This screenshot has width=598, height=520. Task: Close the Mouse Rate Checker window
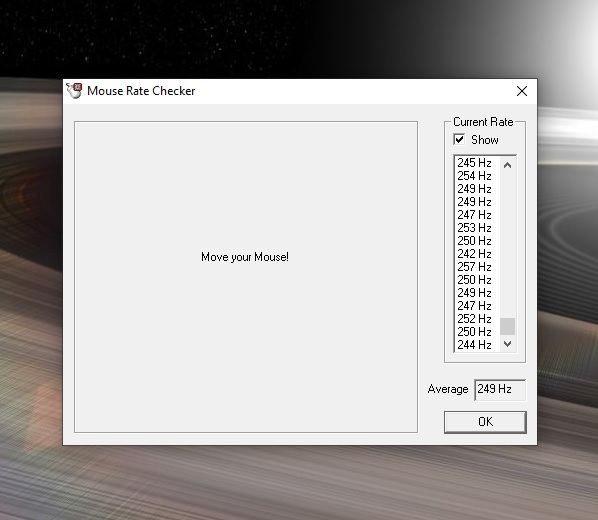click(x=522, y=91)
